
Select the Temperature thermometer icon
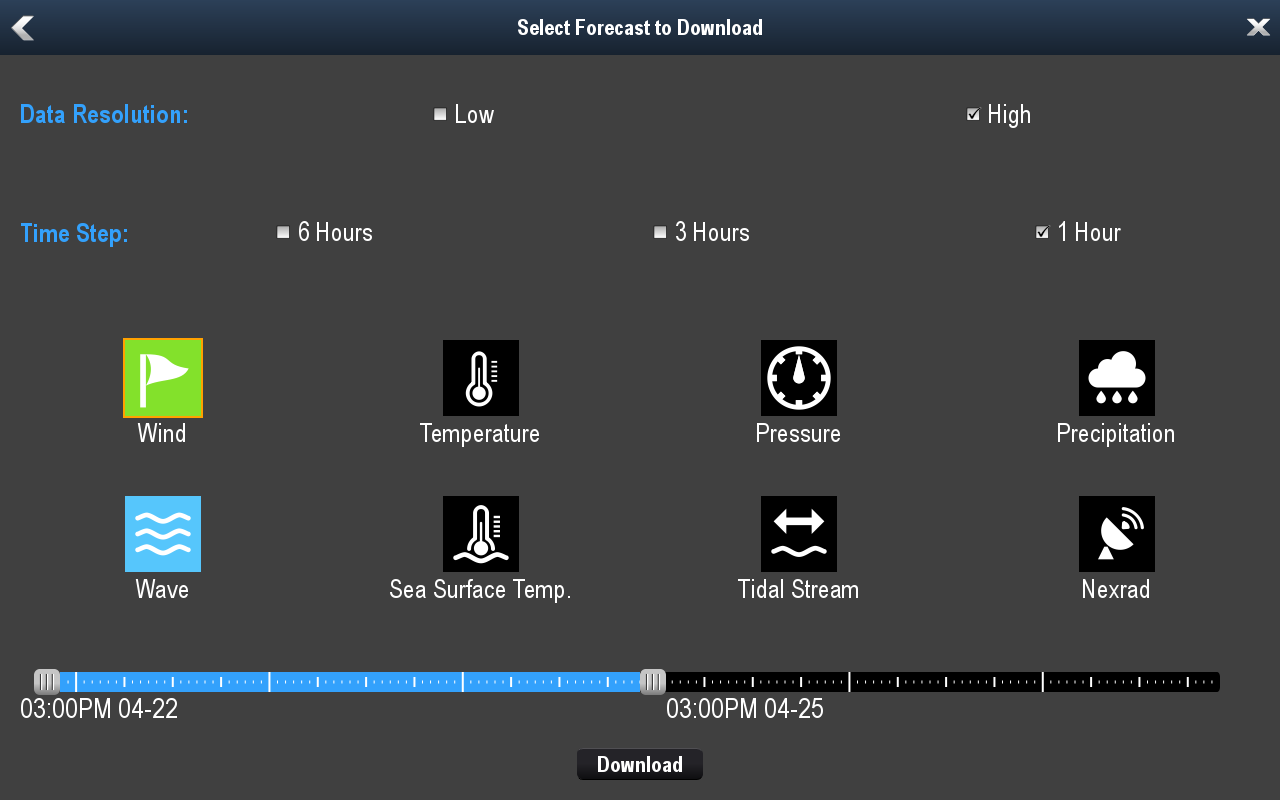[481, 378]
